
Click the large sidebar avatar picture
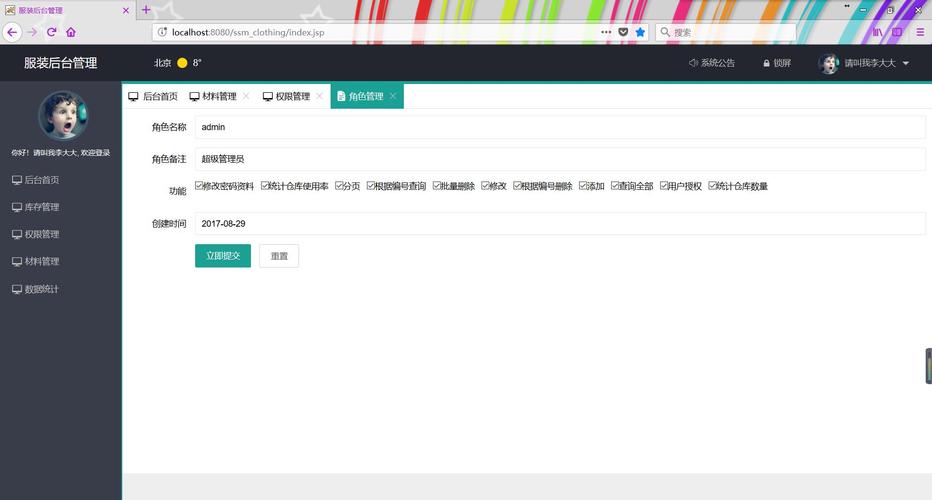[x=63, y=115]
